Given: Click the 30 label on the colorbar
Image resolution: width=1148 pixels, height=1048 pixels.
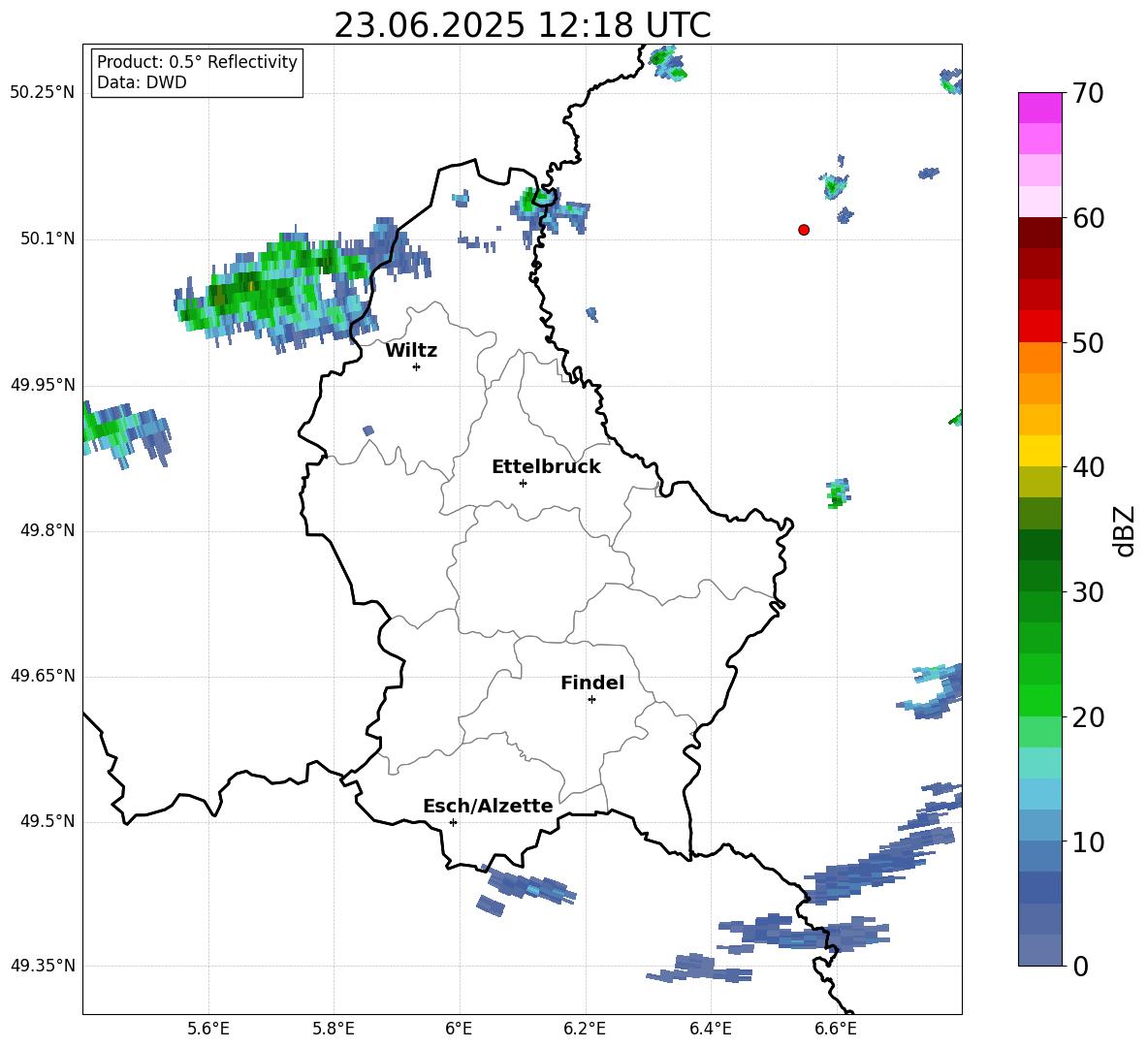Looking at the screenshot, I should point(1088,592).
